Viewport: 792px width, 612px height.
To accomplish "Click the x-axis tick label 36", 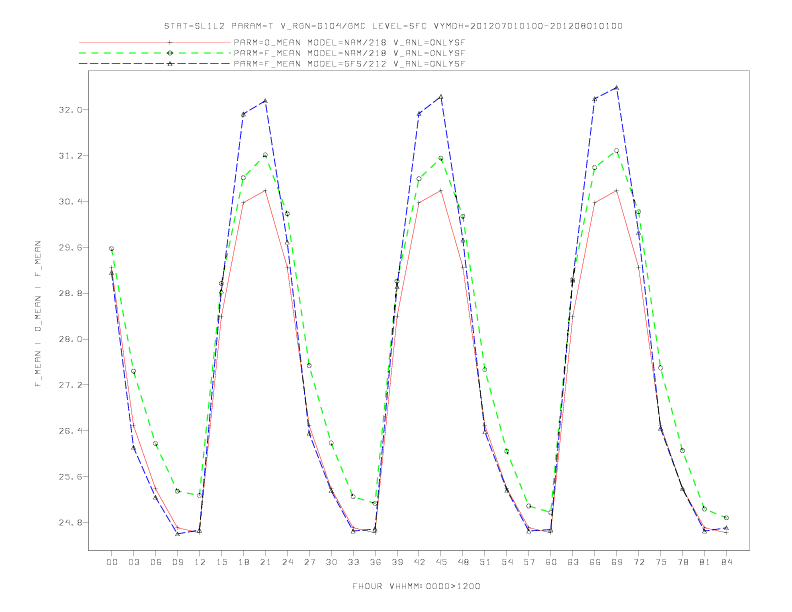I will [x=375, y=562].
